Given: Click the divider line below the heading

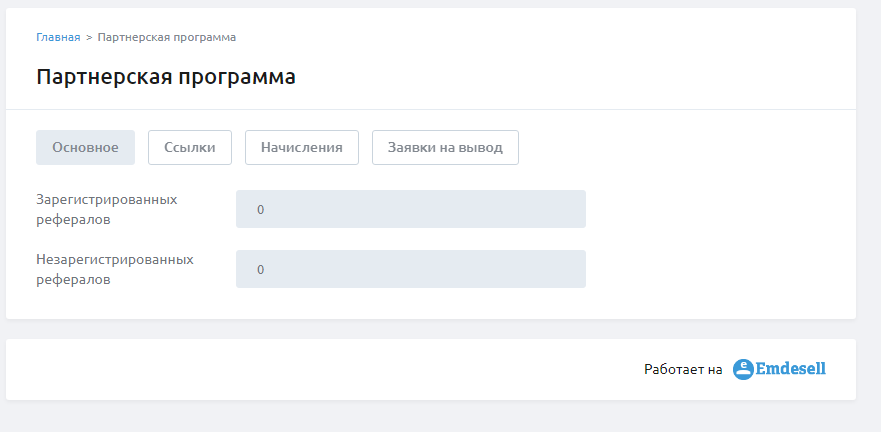Looking at the screenshot, I should point(431,110).
